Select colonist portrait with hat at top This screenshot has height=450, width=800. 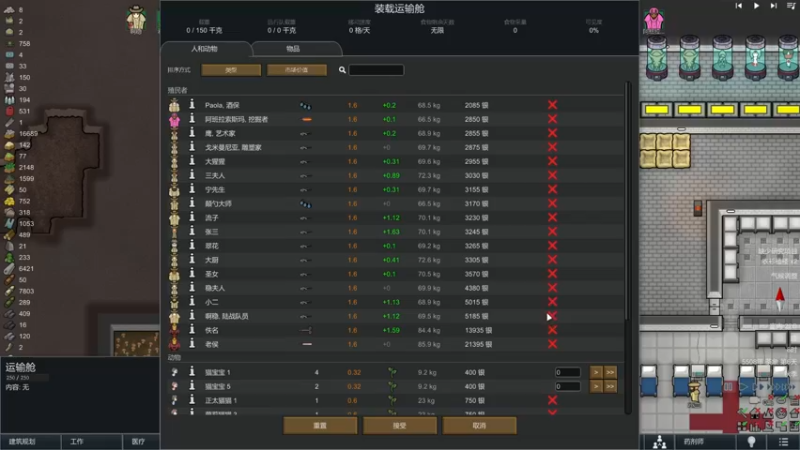pyautogui.click(x=136, y=20)
